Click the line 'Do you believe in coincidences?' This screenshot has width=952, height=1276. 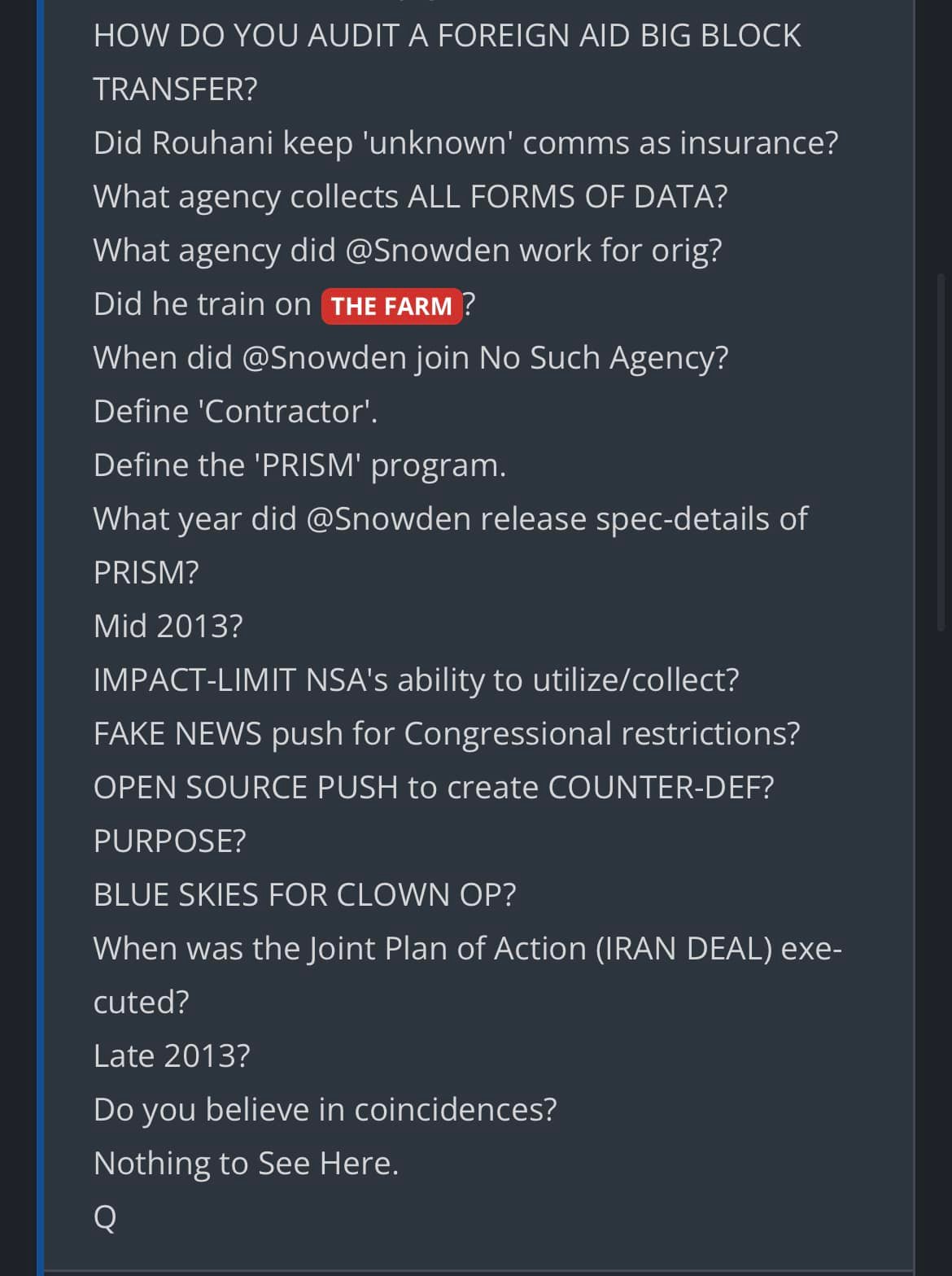click(325, 1110)
